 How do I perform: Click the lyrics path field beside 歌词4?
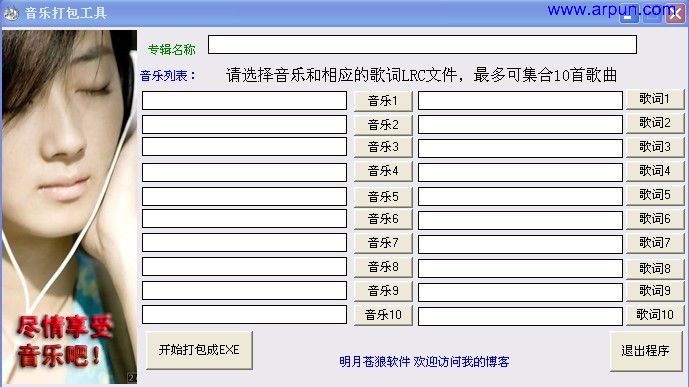(x=520, y=173)
